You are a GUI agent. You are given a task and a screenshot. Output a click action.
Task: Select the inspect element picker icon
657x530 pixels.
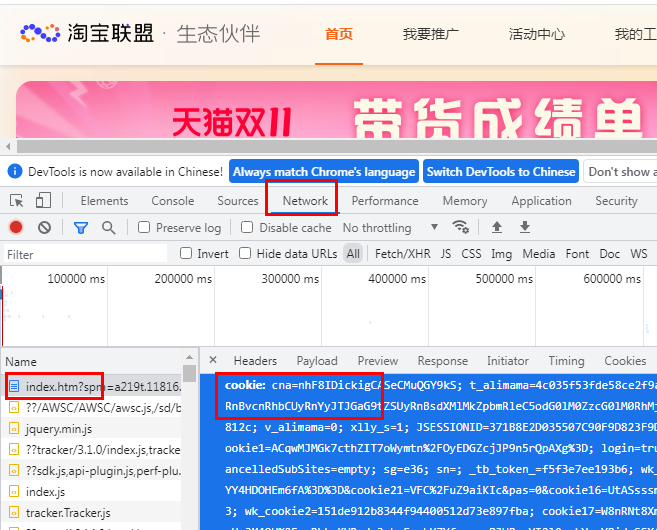(x=17, y=201)
